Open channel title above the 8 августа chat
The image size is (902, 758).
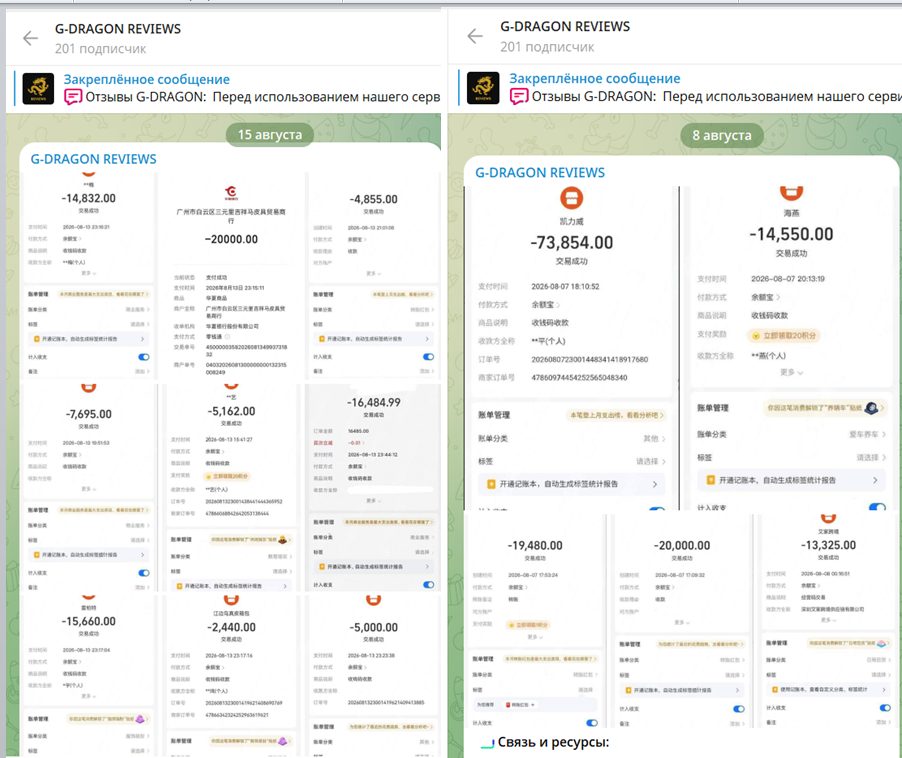pos(565,26)
